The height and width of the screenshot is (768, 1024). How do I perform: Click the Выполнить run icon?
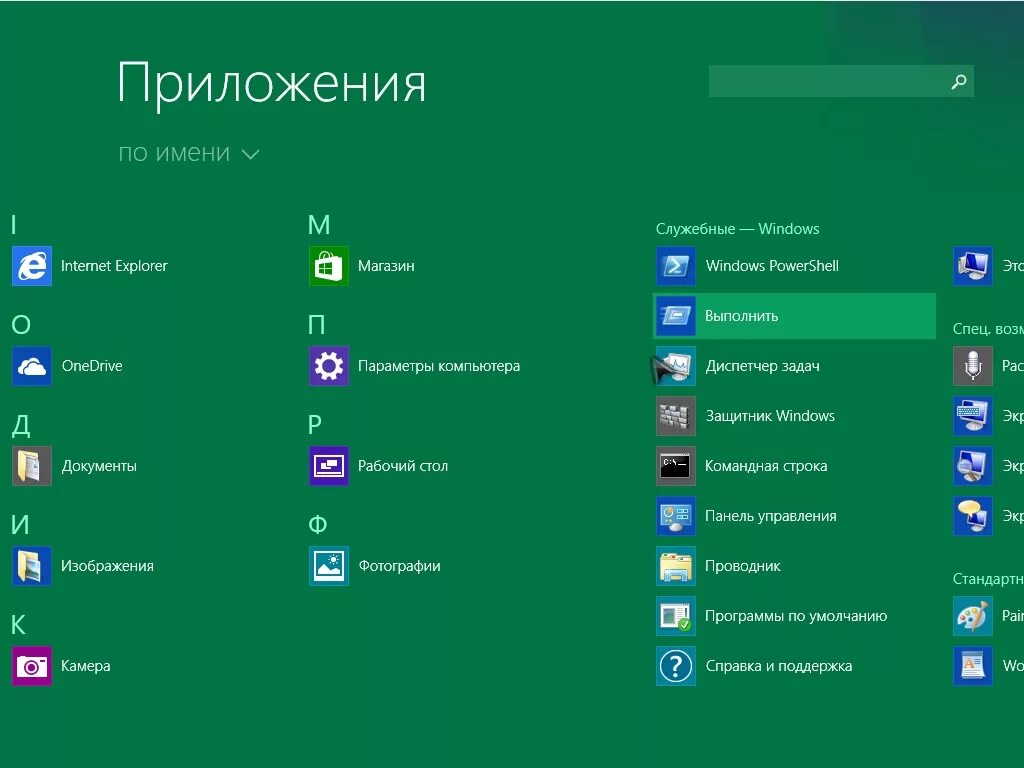(x=676, y=316)
